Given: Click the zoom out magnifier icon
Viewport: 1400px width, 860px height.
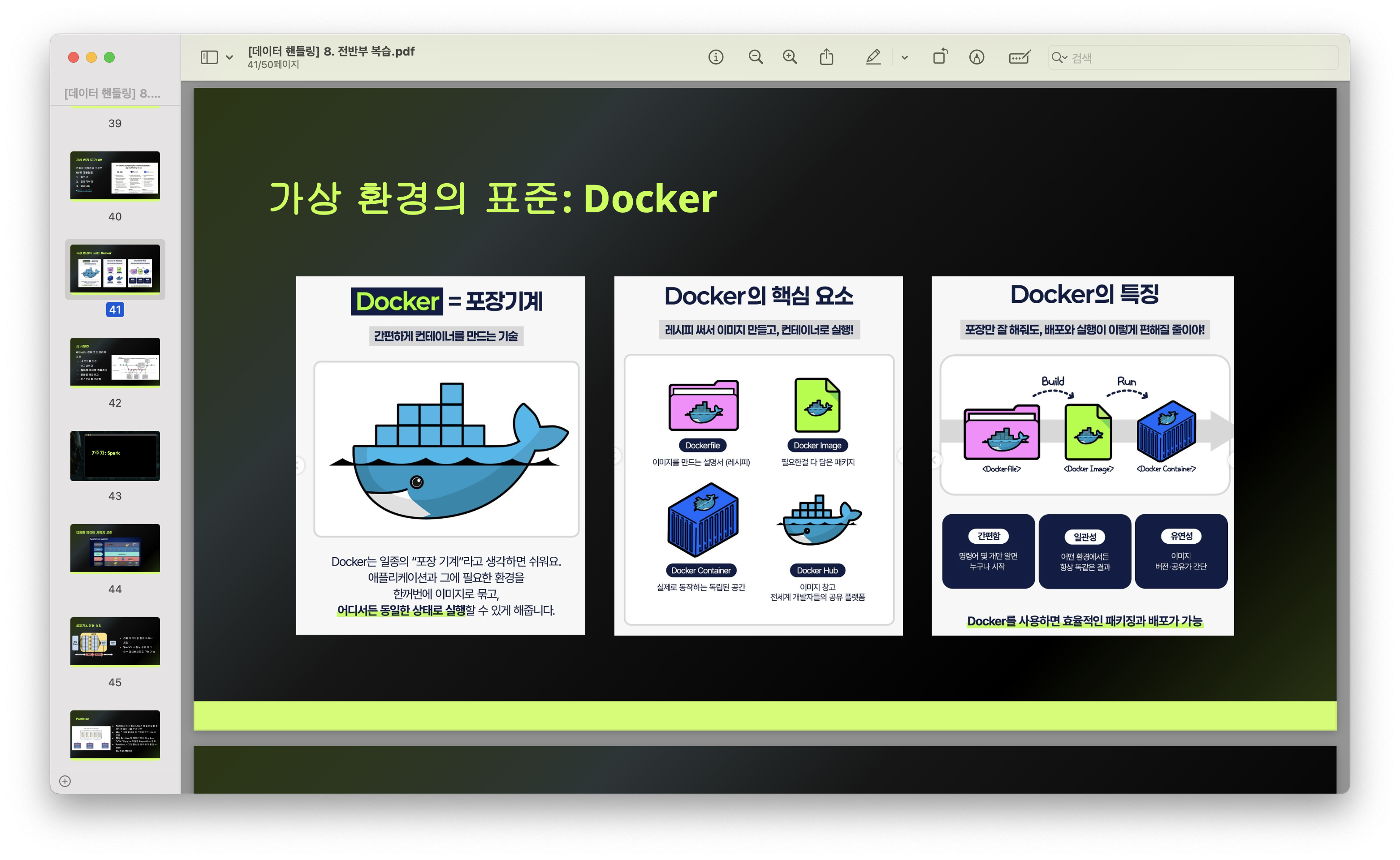Looking at the screenshot, I should coord(755,57).
